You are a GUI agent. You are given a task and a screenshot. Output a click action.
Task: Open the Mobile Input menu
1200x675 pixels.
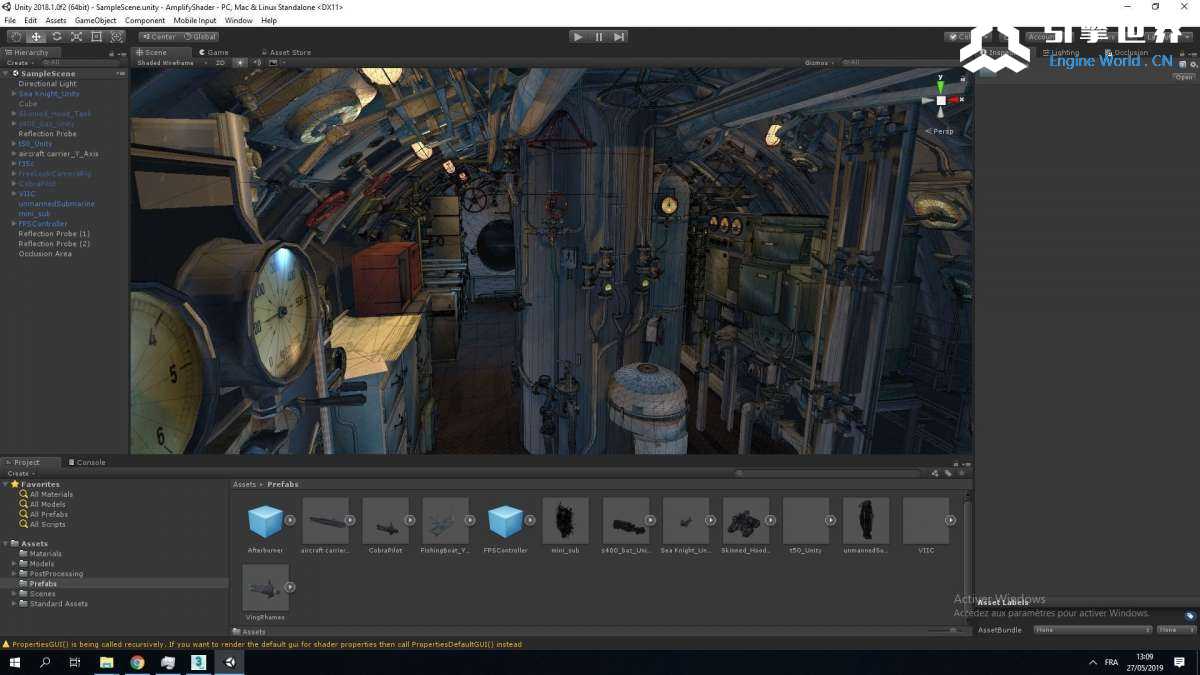[x=195, y=20]
